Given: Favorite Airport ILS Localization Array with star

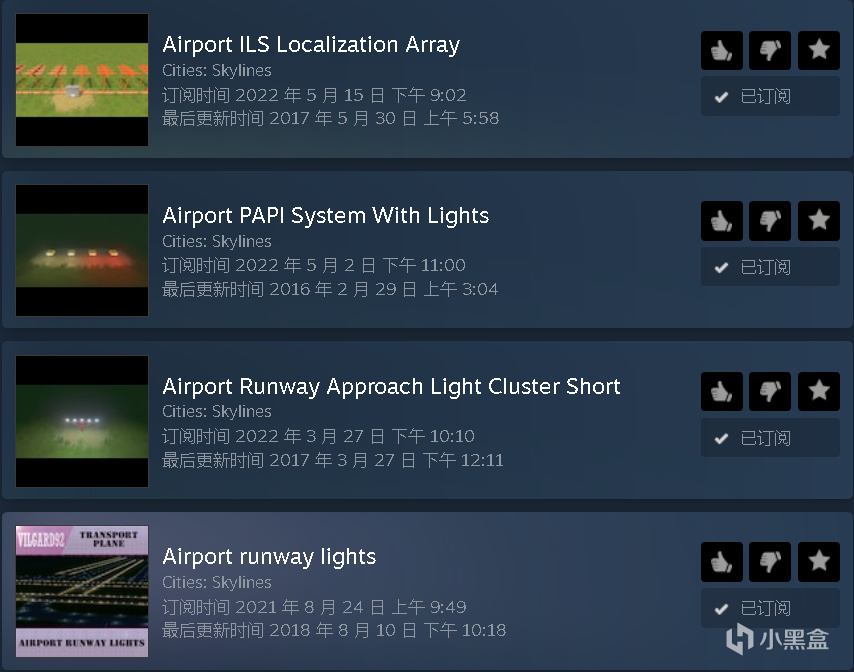Looking at the screenshot, I should click(x=819, y=51).
